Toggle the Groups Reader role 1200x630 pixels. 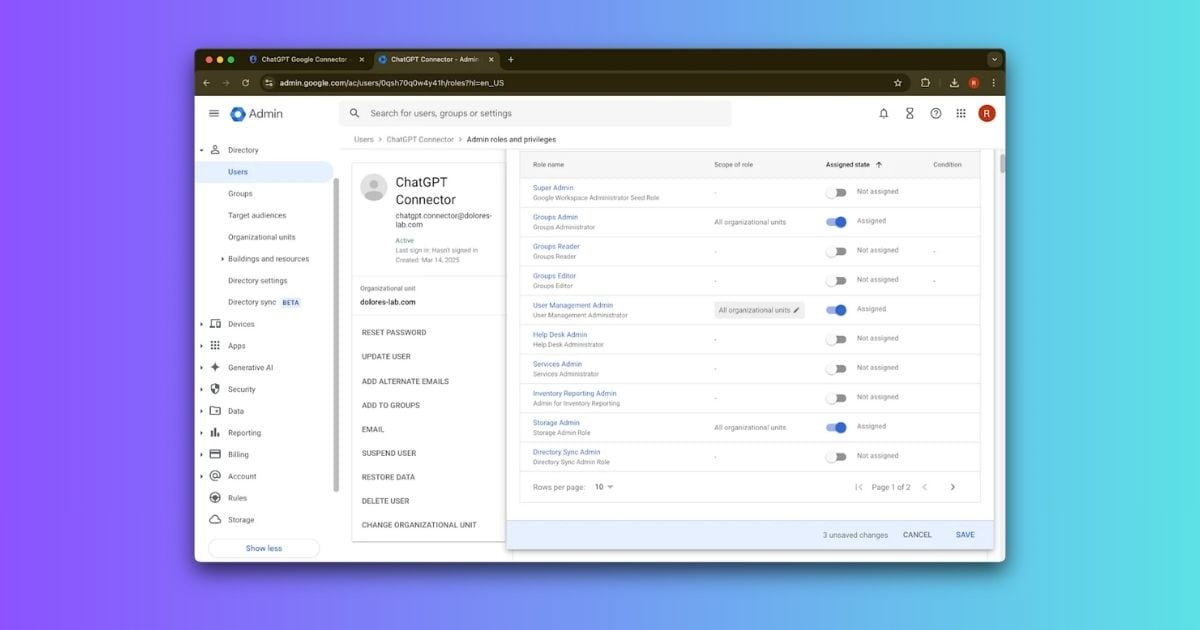point(836,251)
